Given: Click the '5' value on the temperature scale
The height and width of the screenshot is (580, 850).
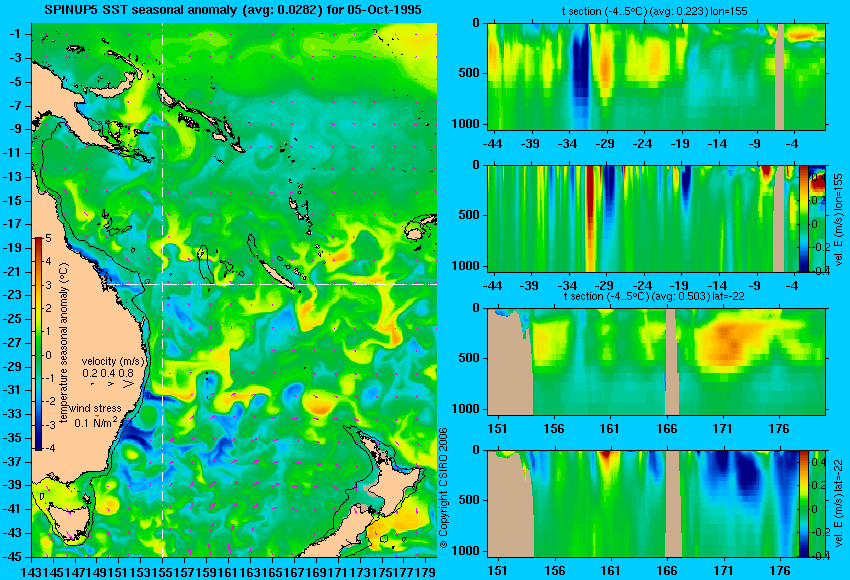Looking at the screenshot, I should (48, 238).
